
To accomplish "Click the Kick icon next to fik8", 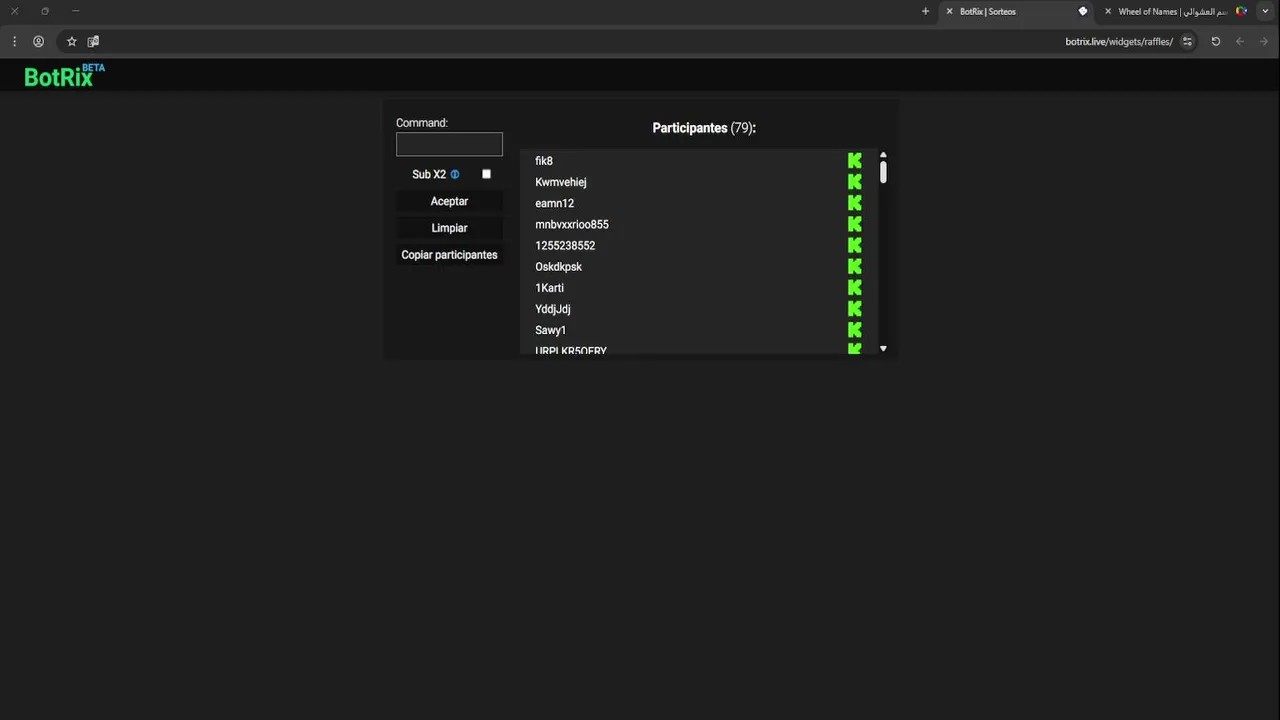I will pos(855,161).
